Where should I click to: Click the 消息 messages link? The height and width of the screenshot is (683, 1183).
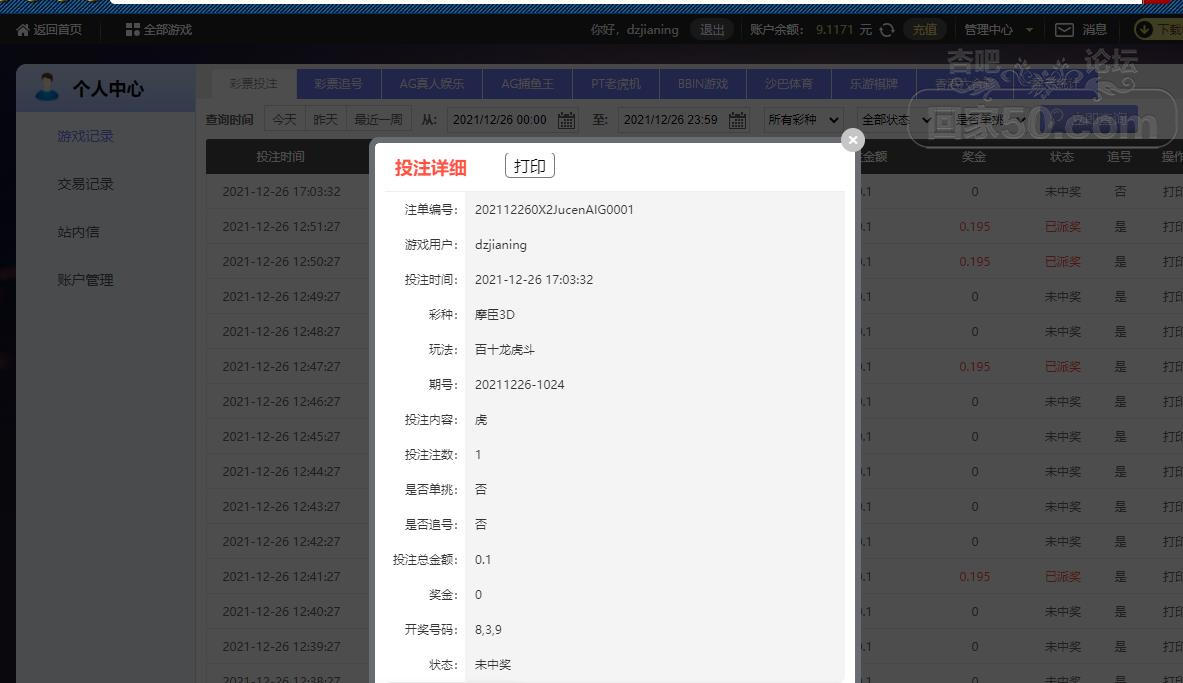pyautogui.click(x=1095, y=29)
